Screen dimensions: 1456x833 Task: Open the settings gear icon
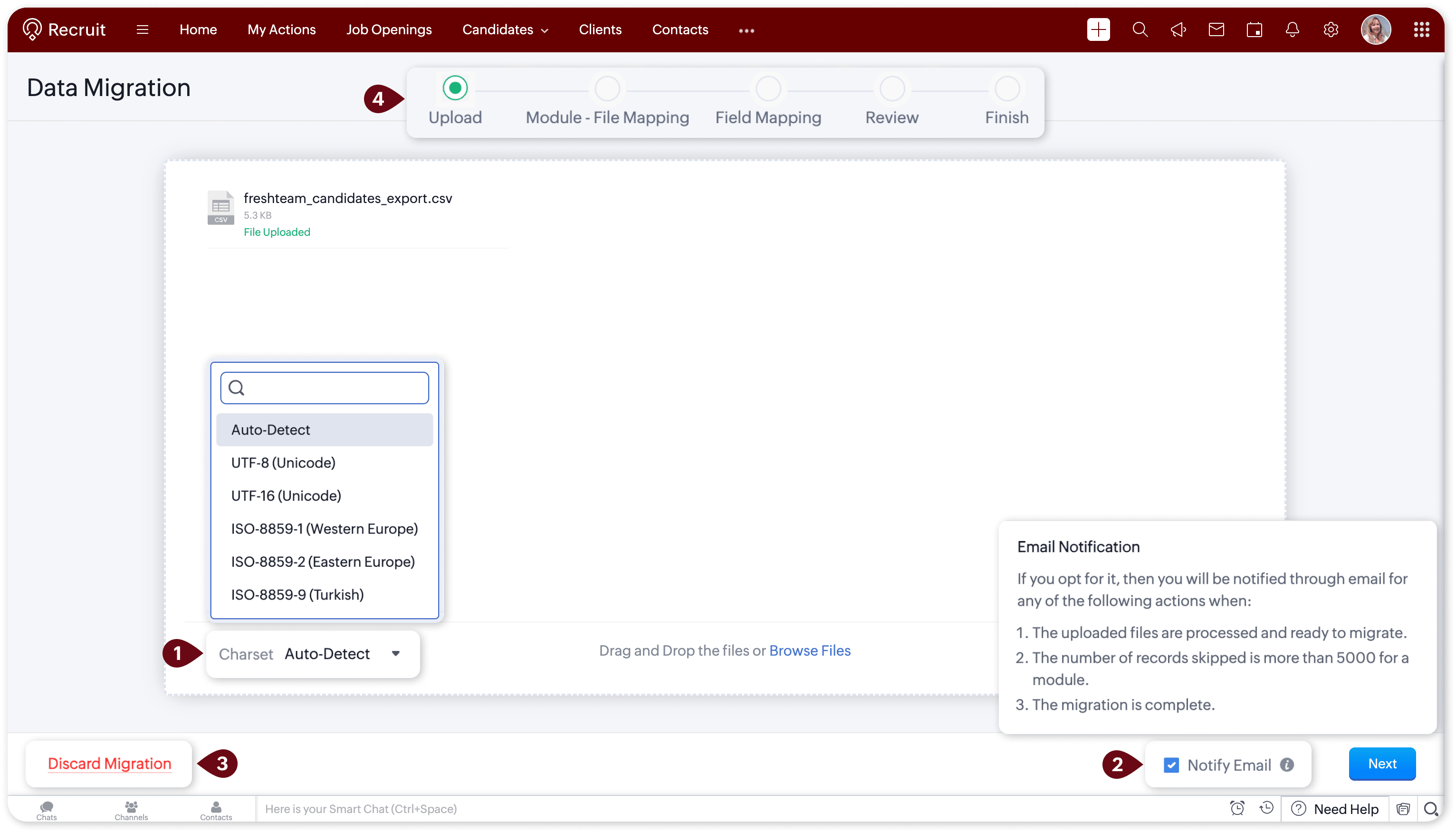[x=1330, y=29]
